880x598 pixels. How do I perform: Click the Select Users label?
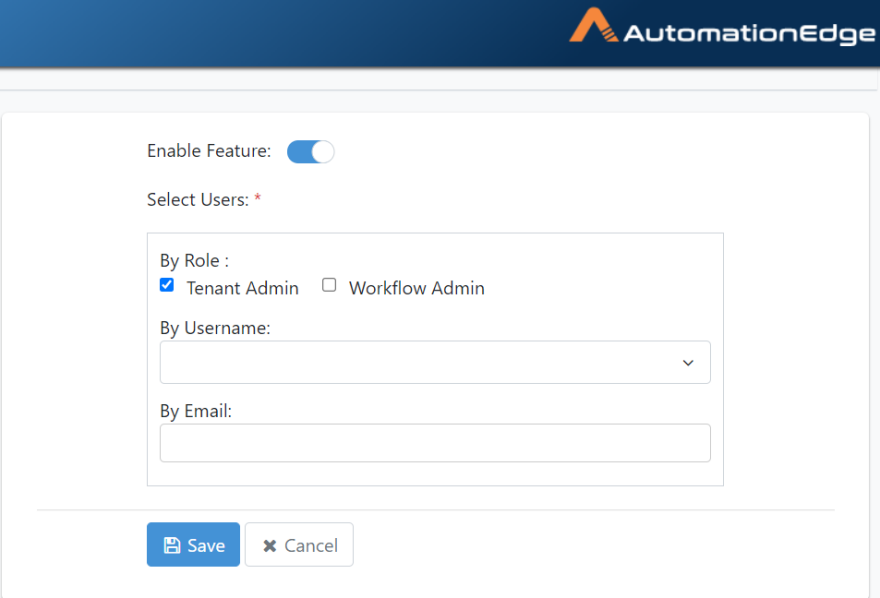[198, 200]
